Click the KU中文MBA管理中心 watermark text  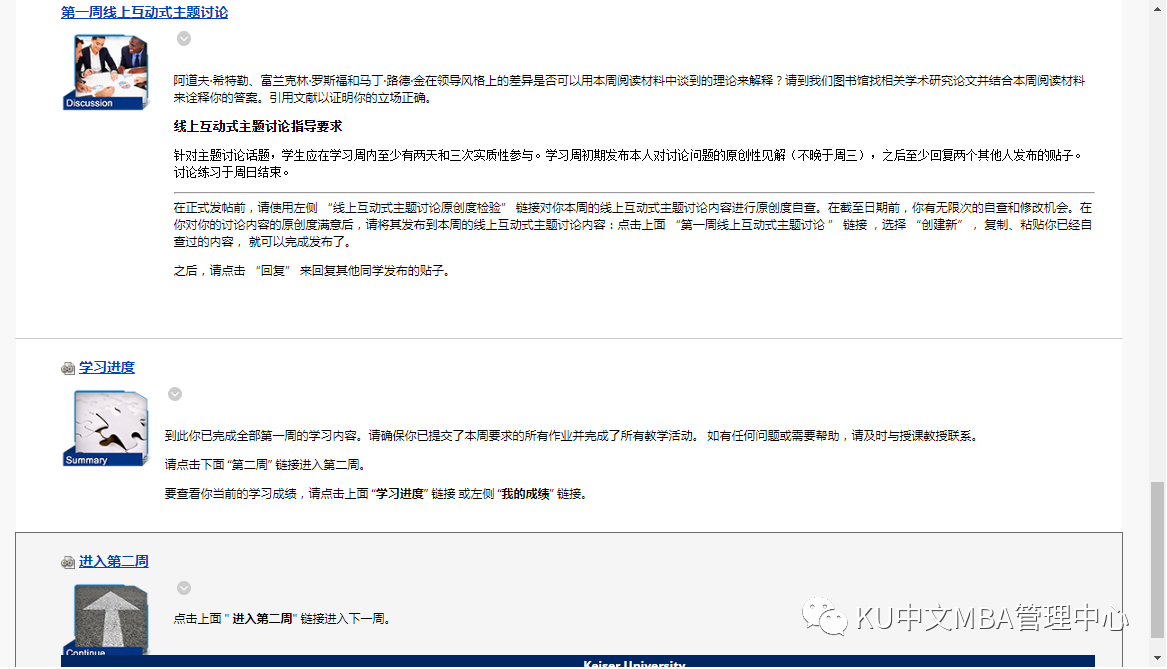(992, 618)
